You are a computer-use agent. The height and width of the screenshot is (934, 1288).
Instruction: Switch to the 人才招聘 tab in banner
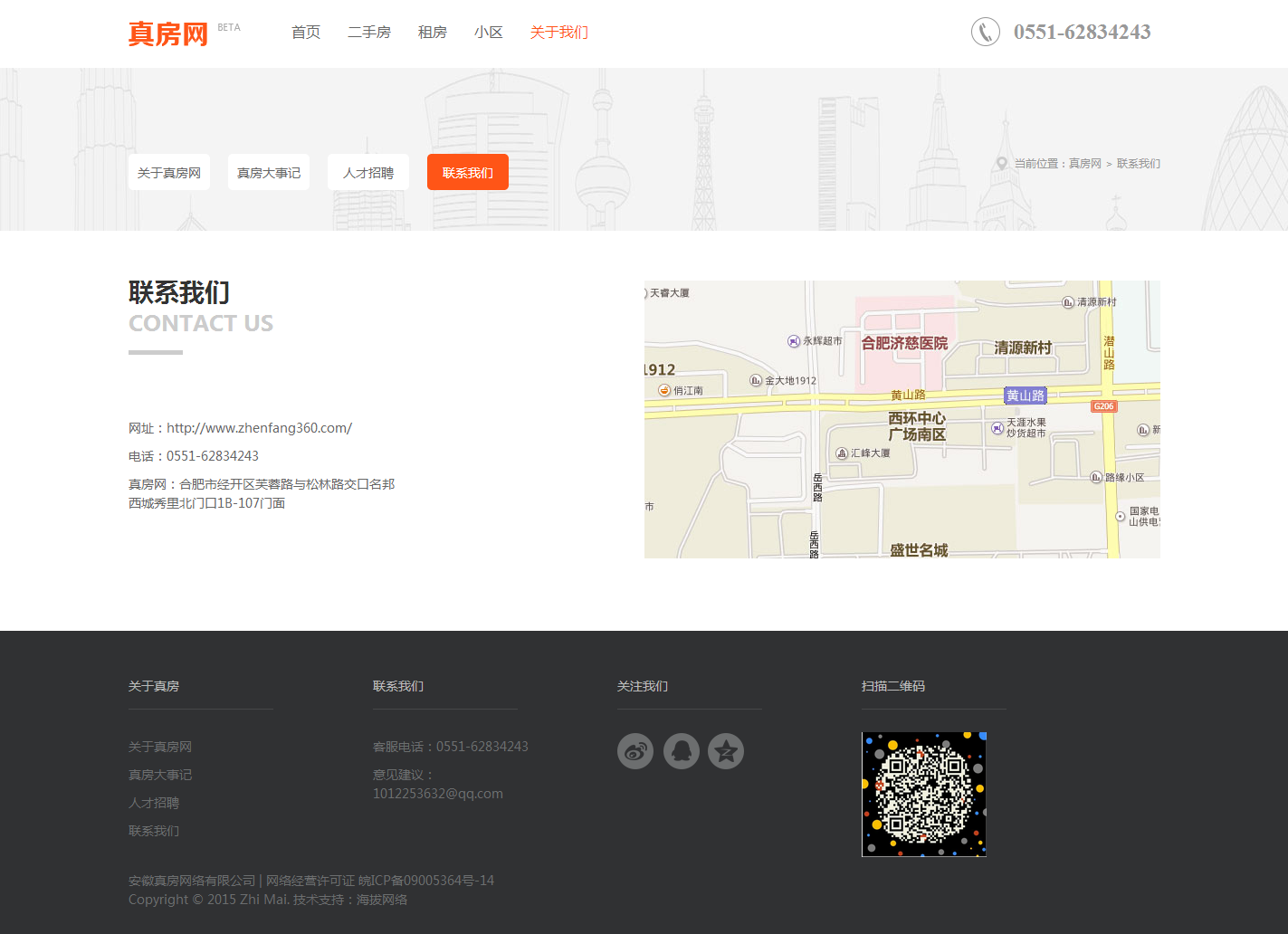click(368, 173)
